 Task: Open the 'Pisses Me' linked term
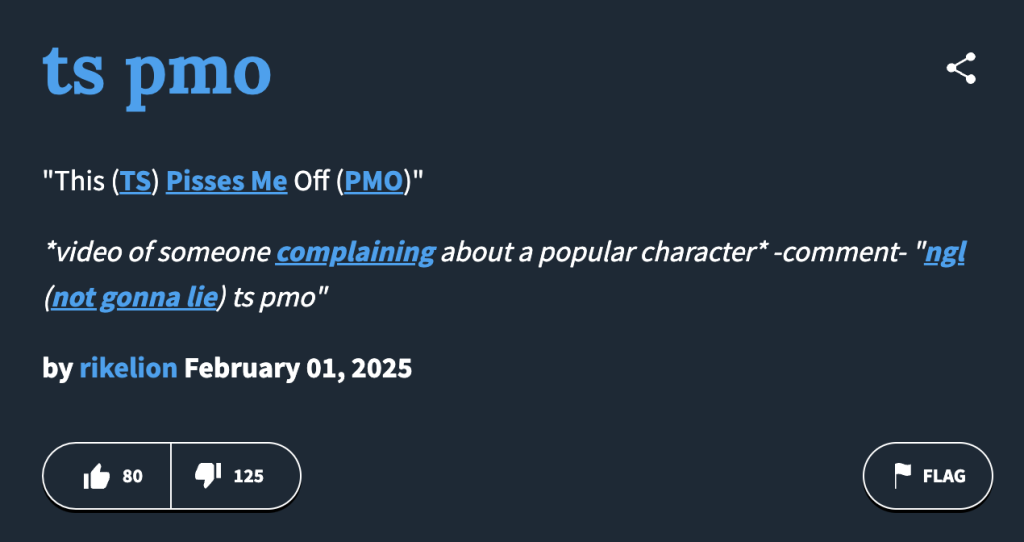(x=227, y=182)
